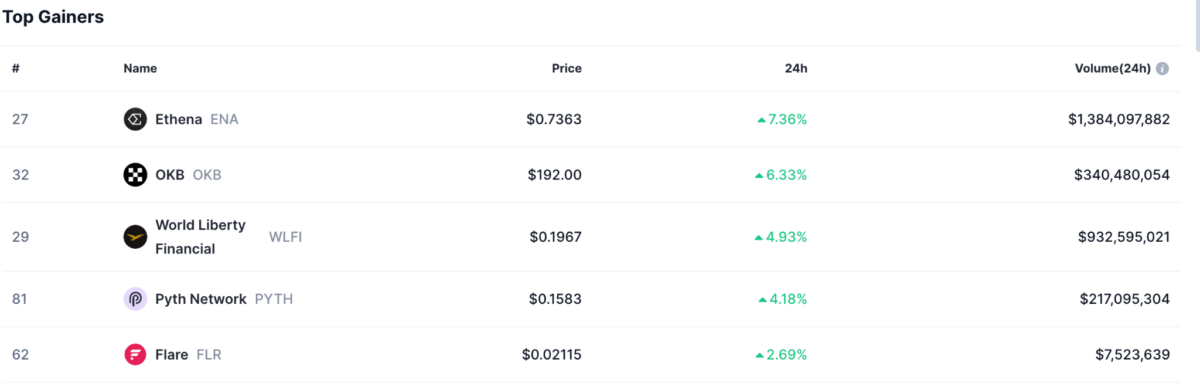Click the Flare red logo icon
Viewport: 1200px width, 386px height.
[x=135, y=354]
